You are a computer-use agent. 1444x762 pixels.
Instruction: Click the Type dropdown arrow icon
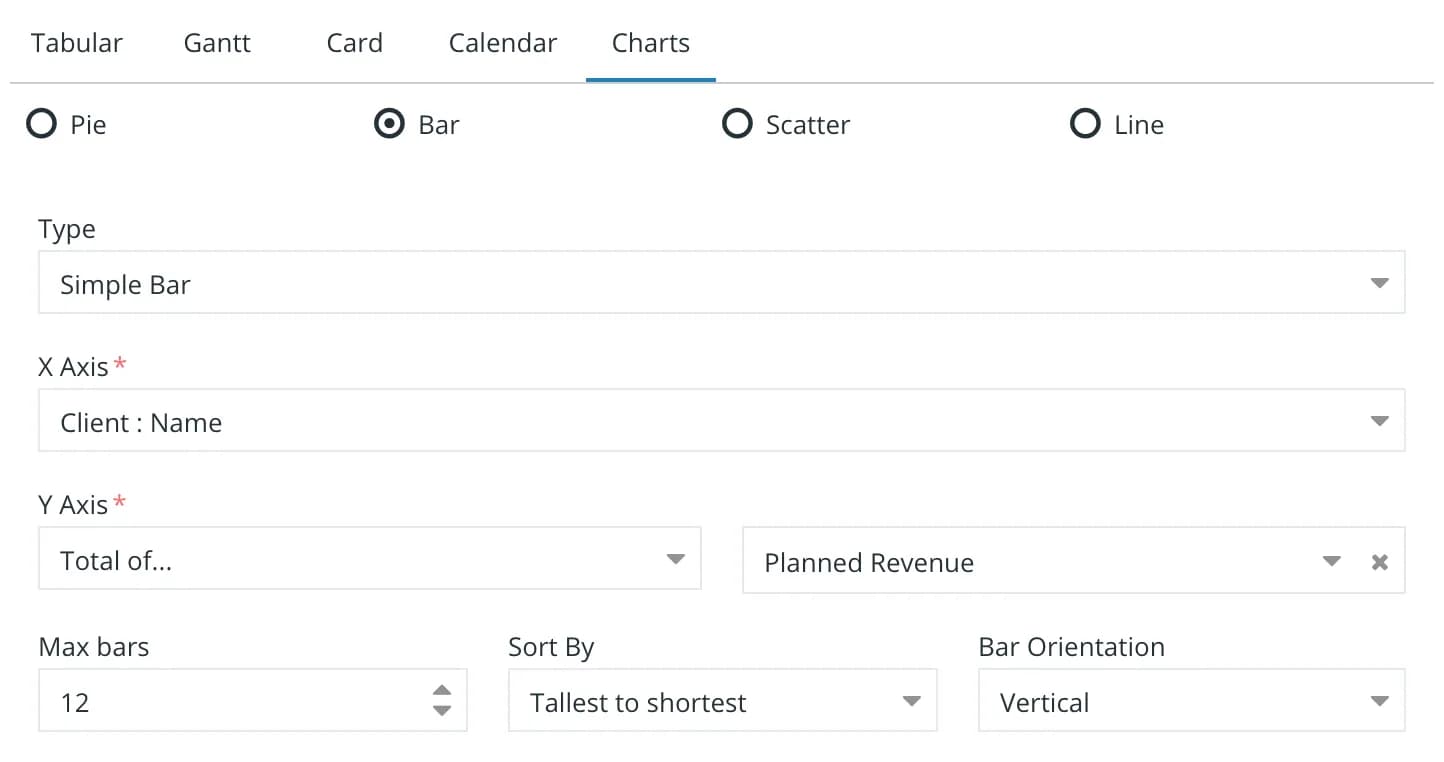1379,283
